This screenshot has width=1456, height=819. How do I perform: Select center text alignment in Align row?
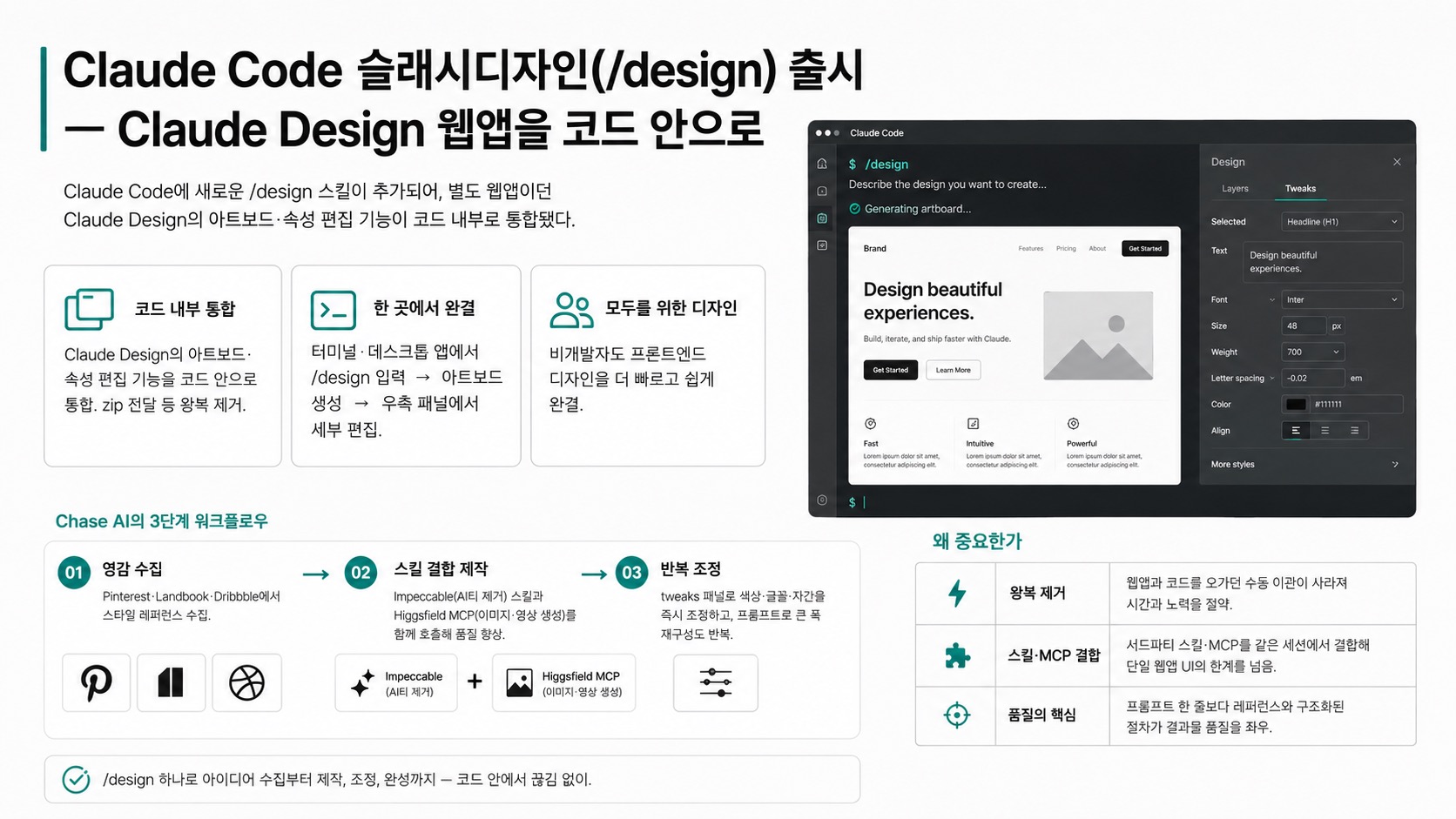pos(1325,431)
